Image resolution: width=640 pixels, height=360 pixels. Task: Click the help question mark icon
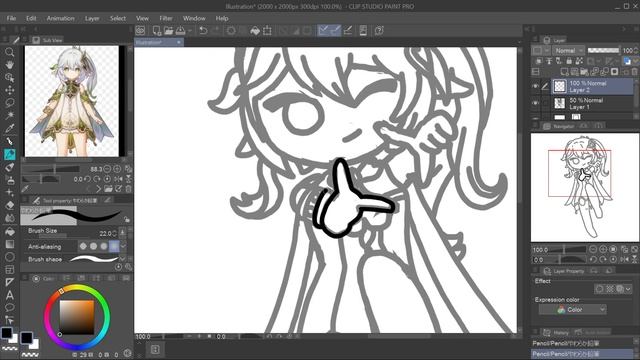click(379, 31)
